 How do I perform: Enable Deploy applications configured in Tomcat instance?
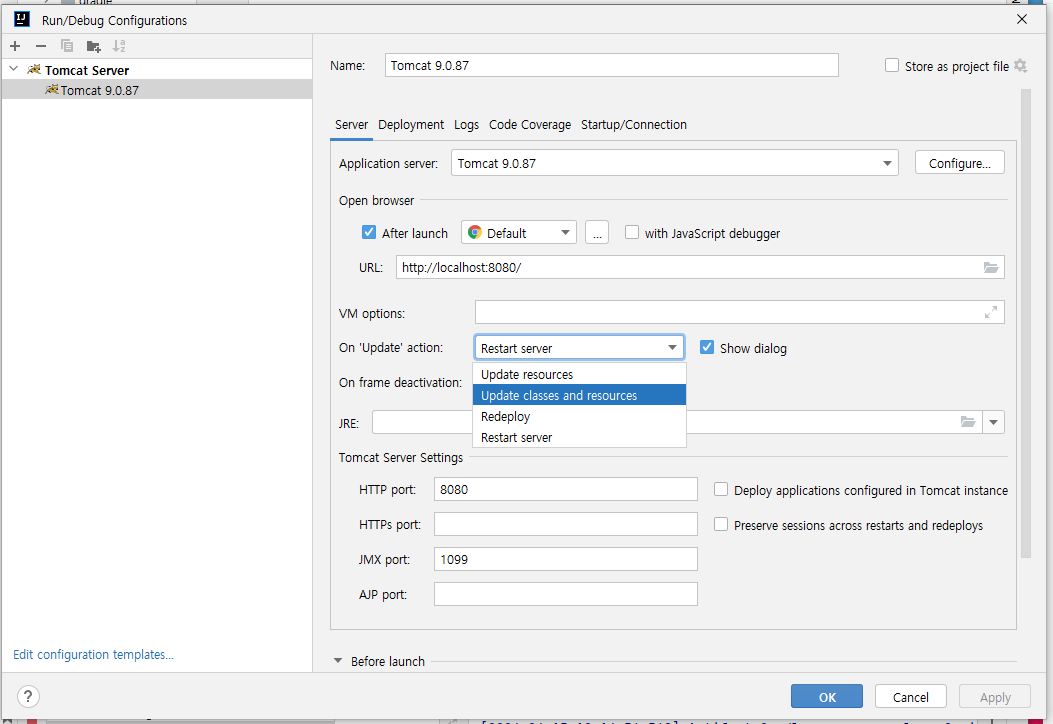721,490
